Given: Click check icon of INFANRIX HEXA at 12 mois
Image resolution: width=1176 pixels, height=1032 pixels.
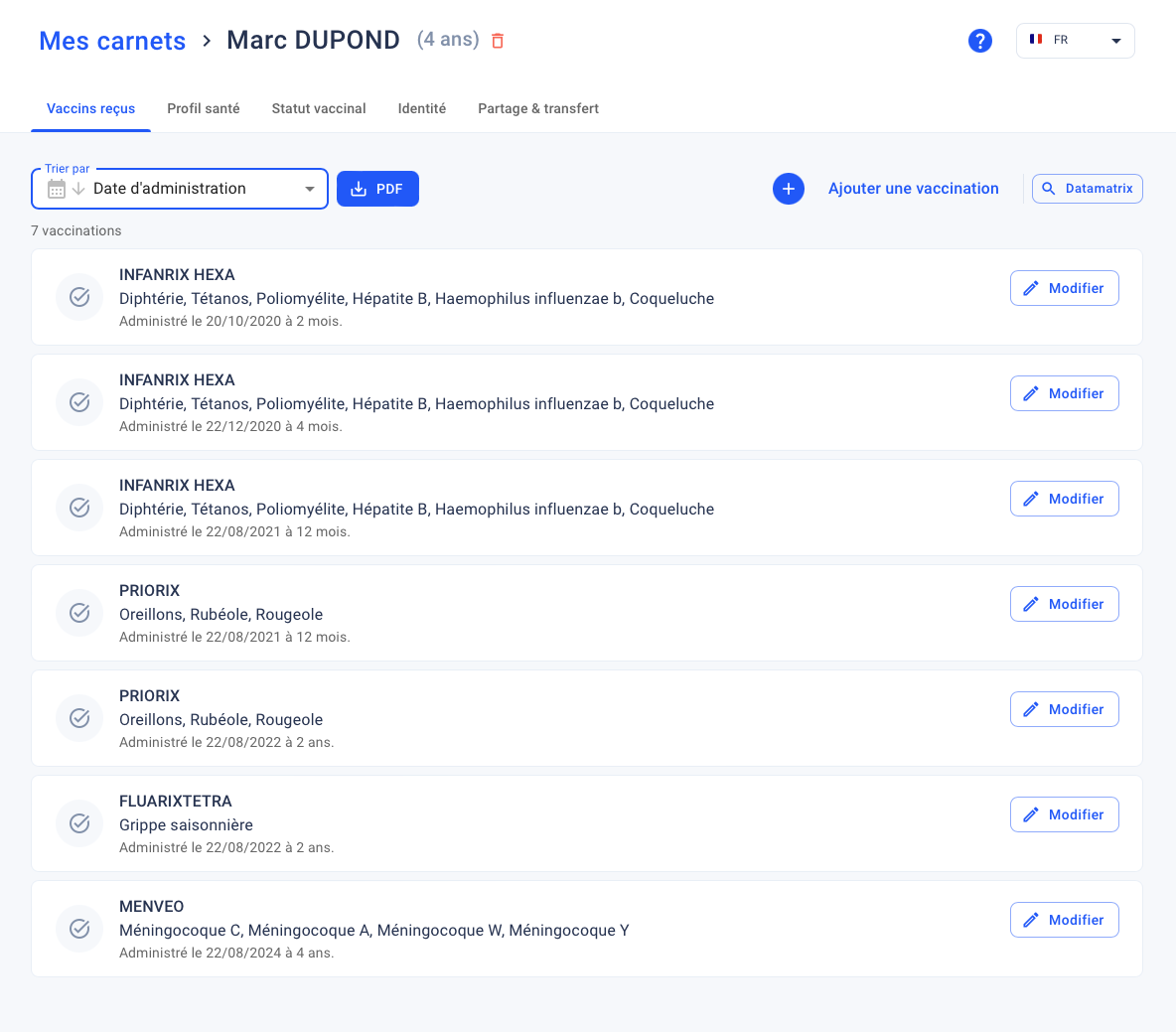Looking at the screenshot, I should [x=79, y=508].
